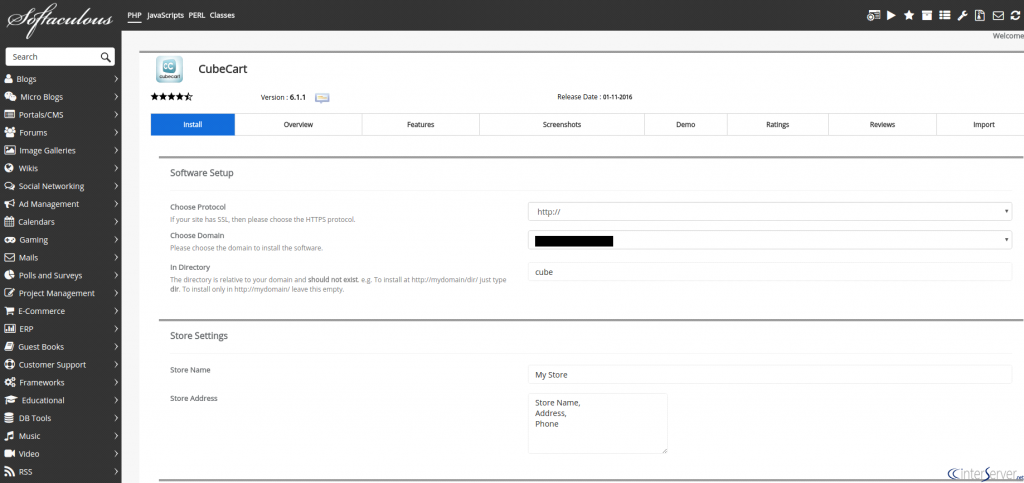Open the envelope email settings icon

pyautogui.click(x=998, y=16)
